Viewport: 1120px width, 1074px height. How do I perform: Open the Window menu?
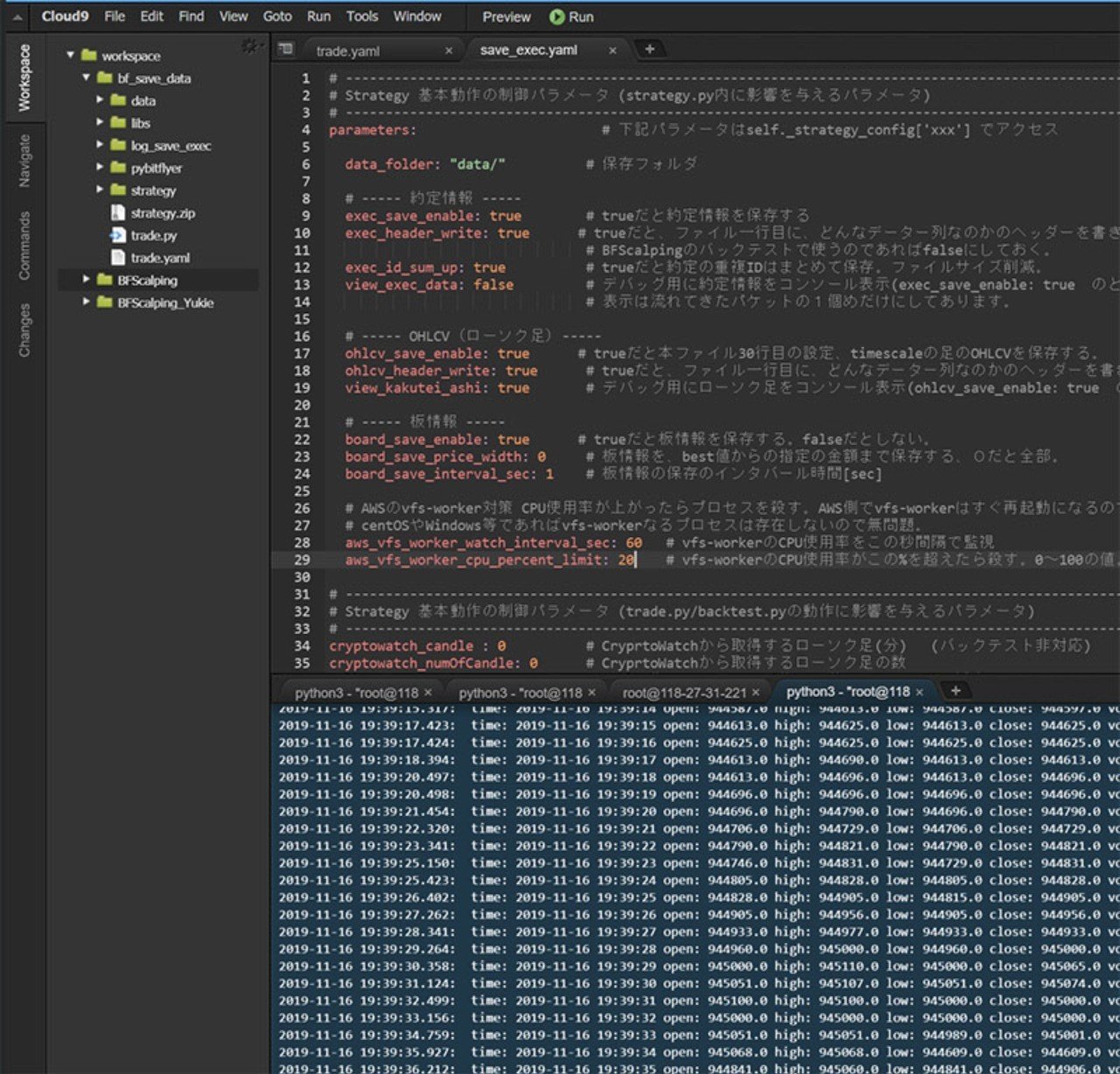pyautogui.click(x=417, y=17)
